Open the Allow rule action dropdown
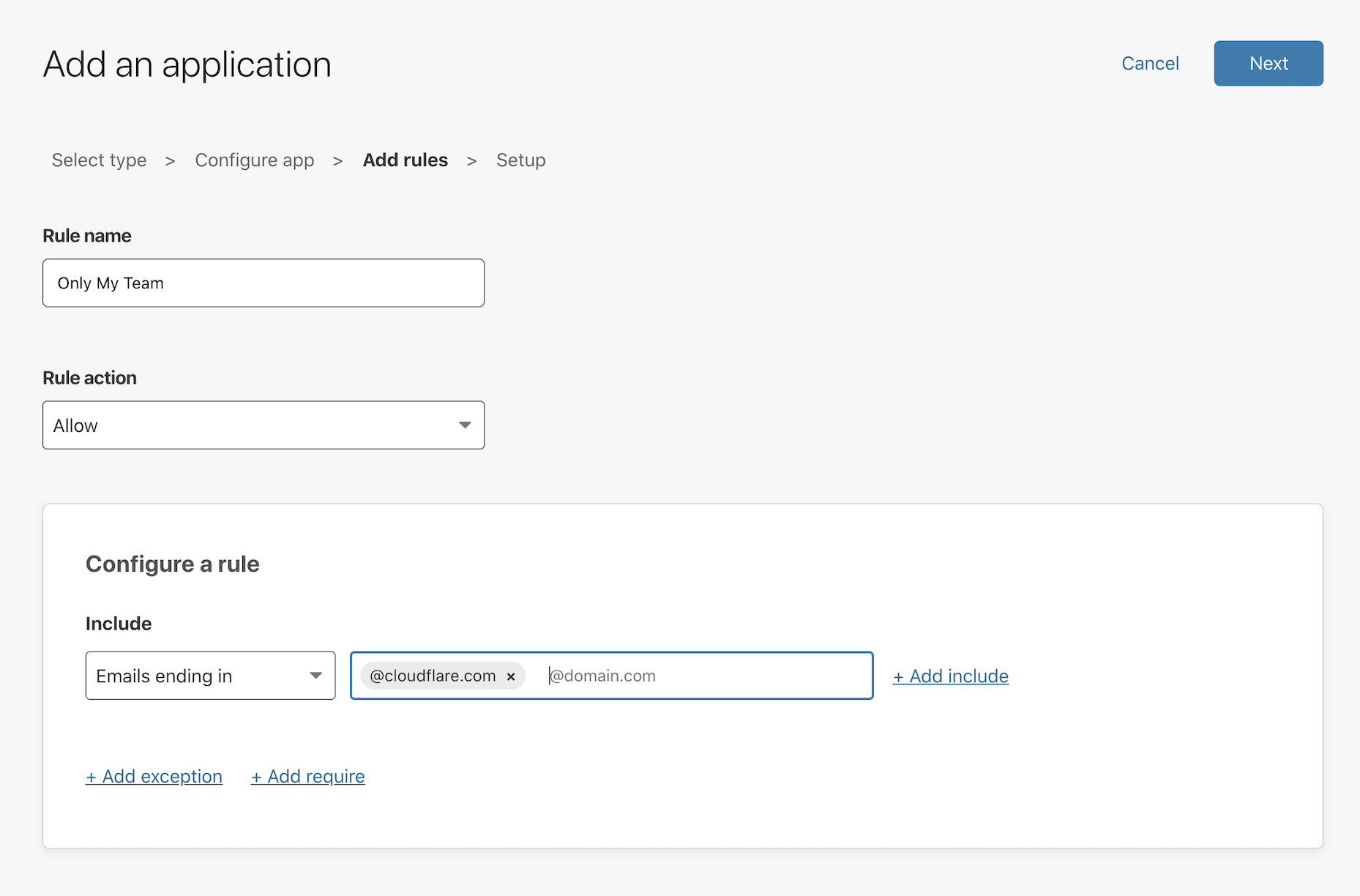The width and height of the screenshot is (1360, 896). click(264, 425)
